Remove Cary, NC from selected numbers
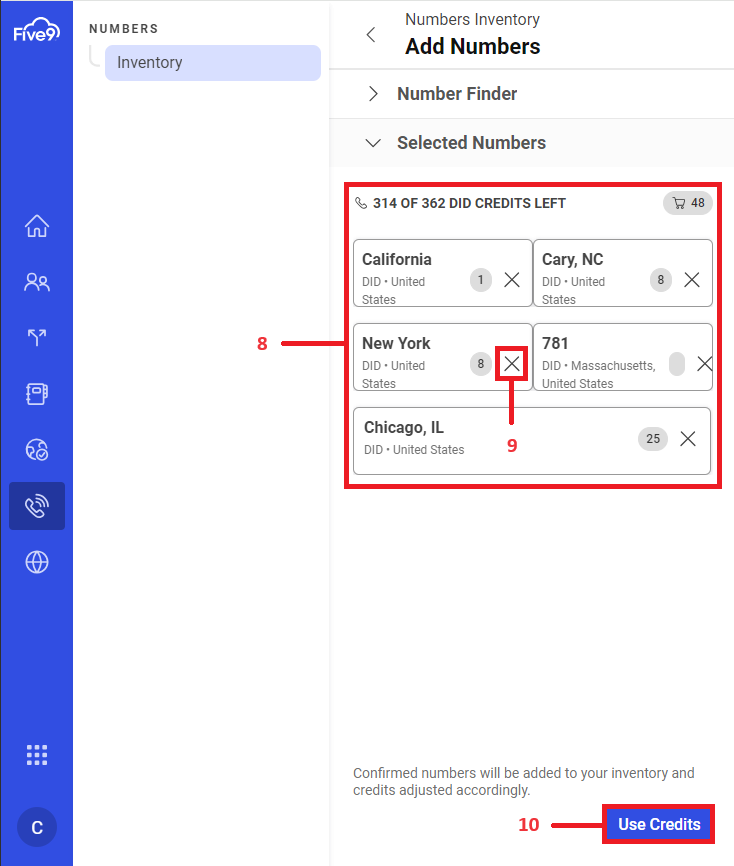Image resolution: width=734 pixels, height=866 pixels. point(692,280)
